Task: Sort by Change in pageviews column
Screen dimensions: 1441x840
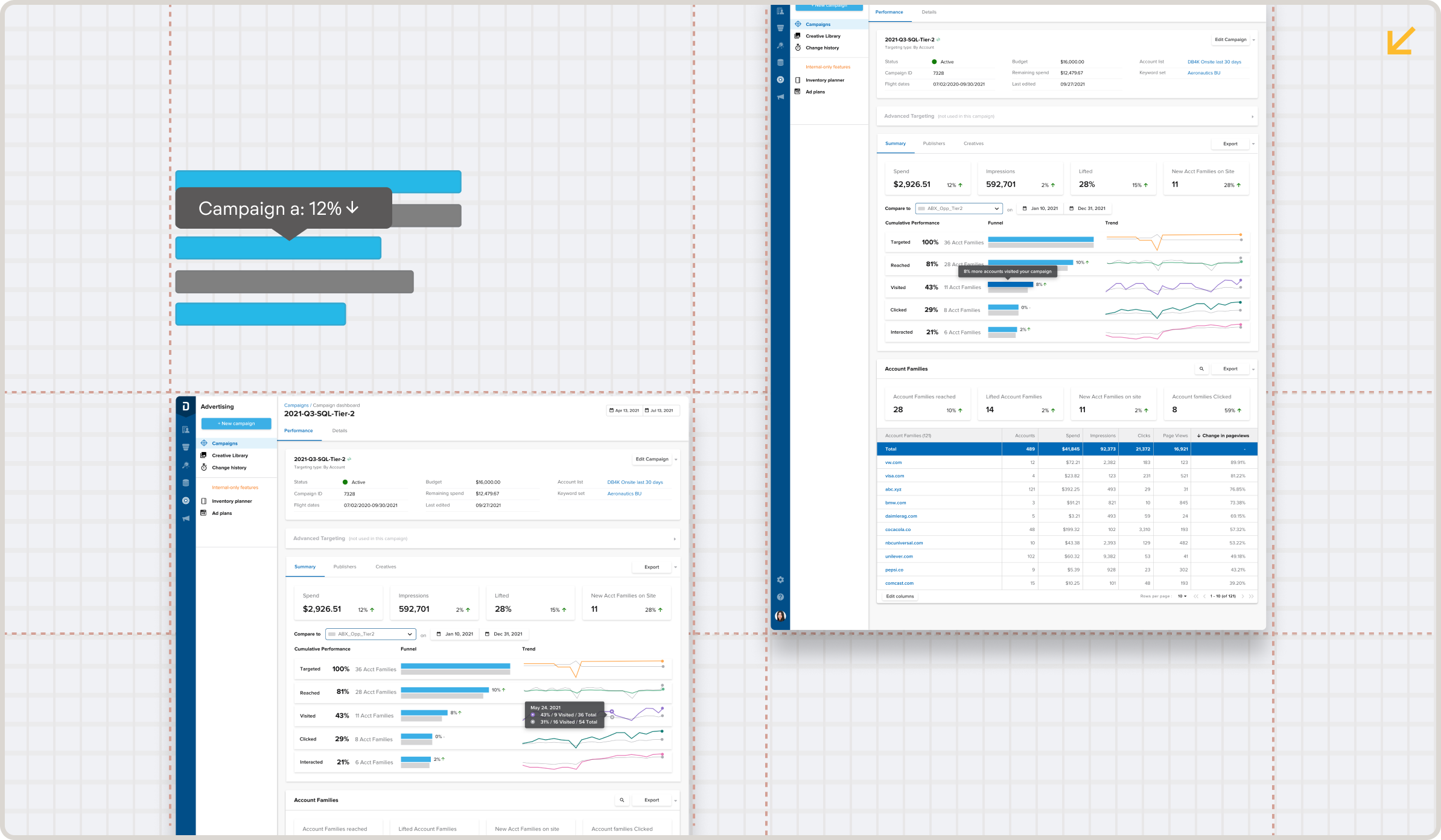Action: click(x=1223, y=436)
